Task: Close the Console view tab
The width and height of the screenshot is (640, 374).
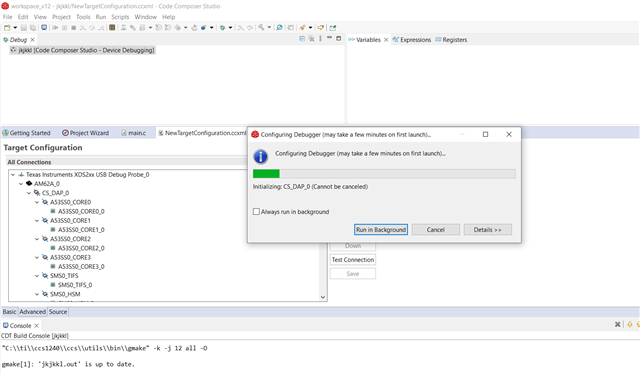Action: (36, 325)
